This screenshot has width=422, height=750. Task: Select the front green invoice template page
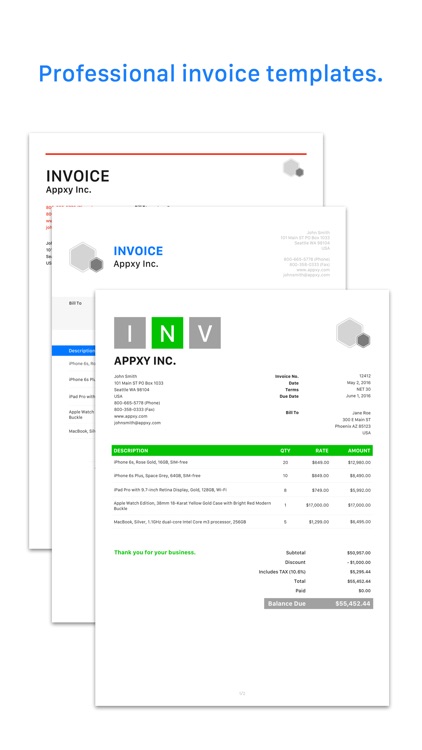pos(242,497)
